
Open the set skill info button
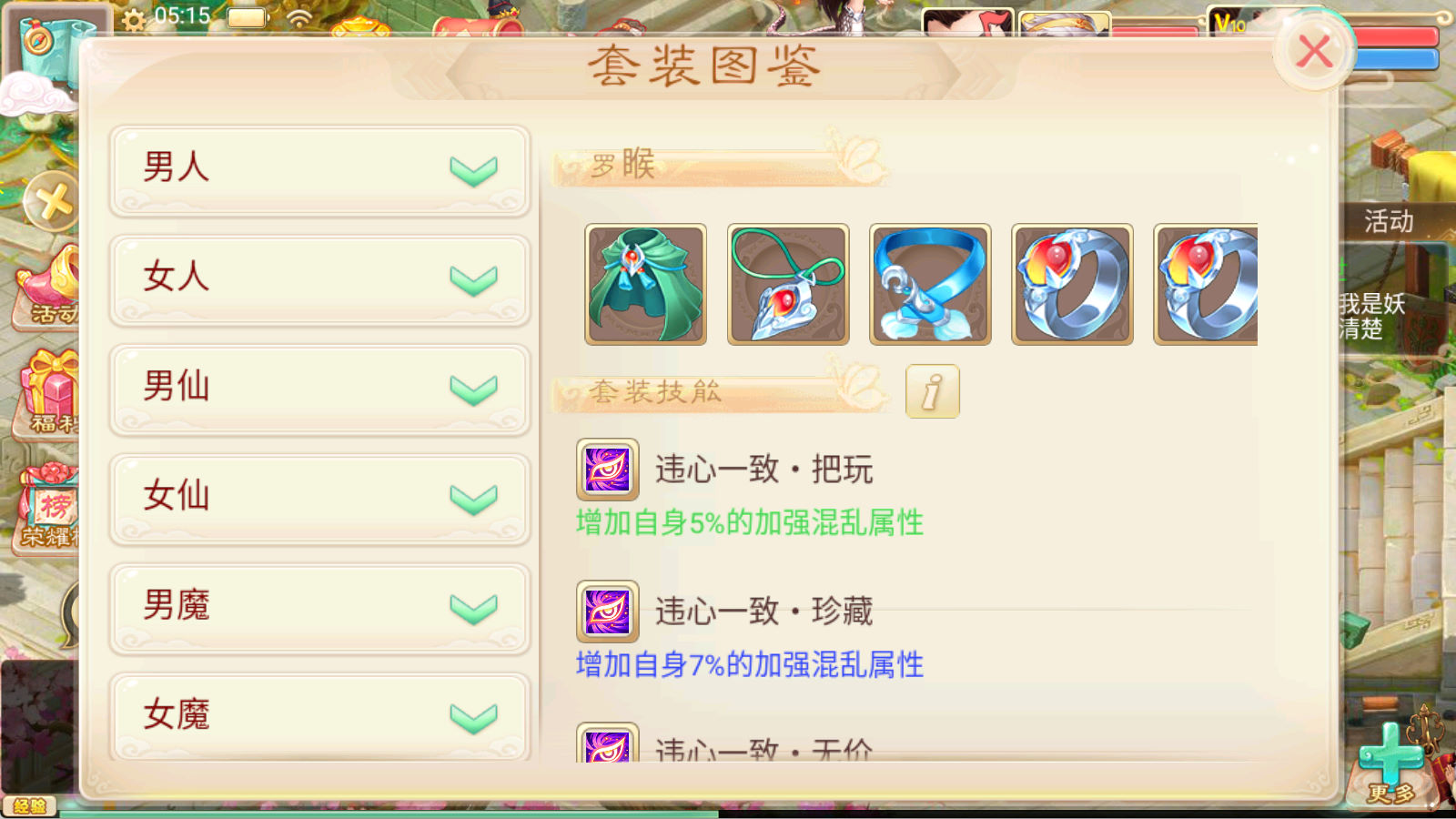tap(932, 391)
